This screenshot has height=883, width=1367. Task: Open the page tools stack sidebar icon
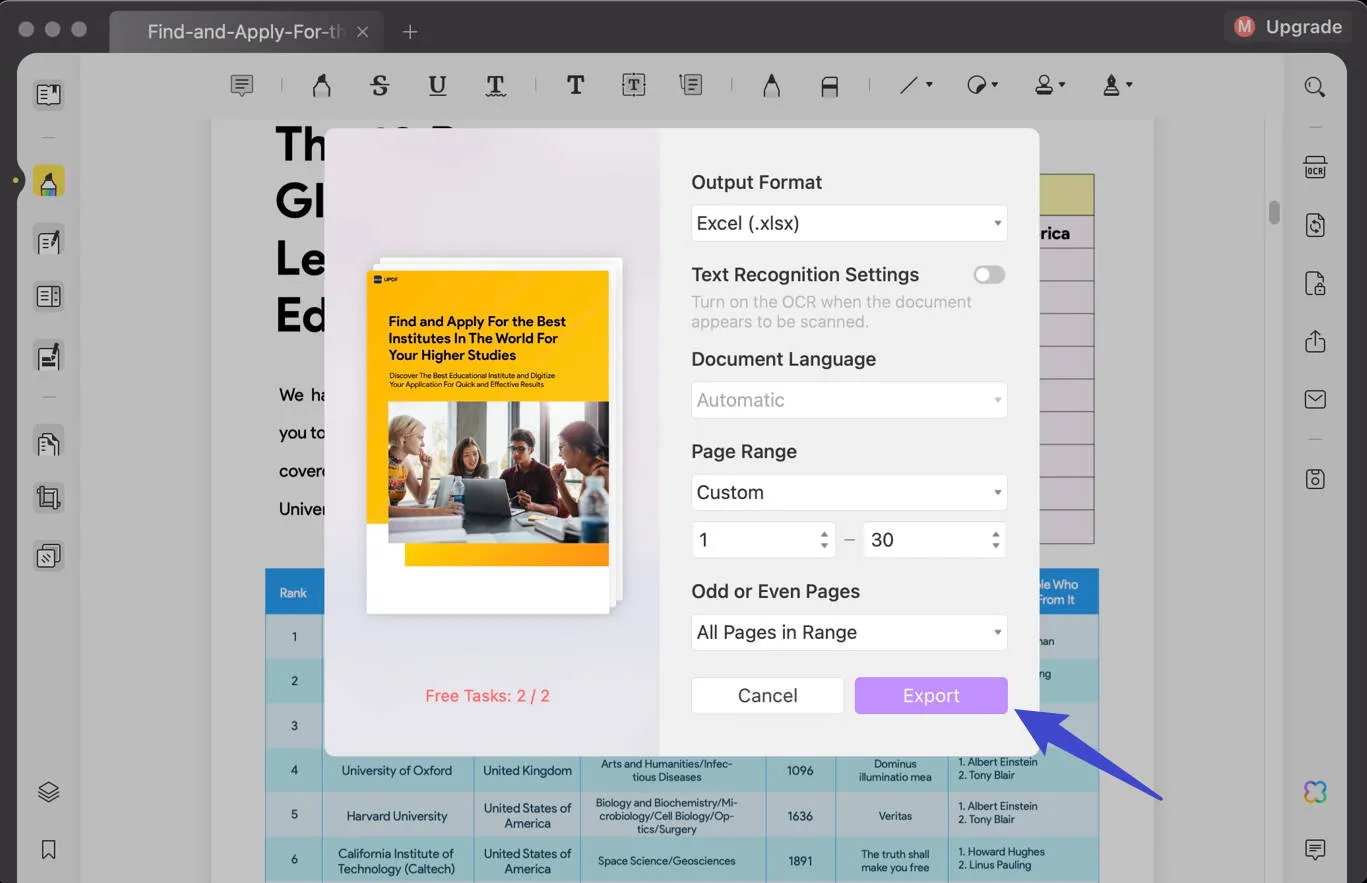pos(48,555)
